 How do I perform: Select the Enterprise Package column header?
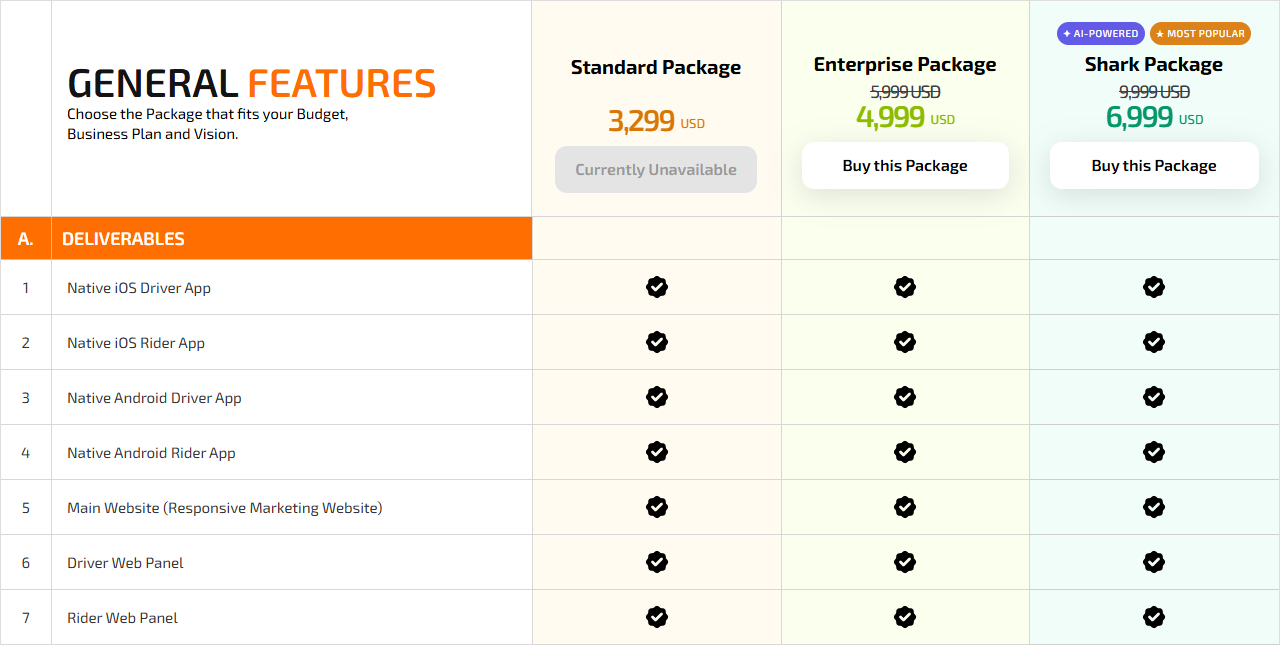tap(904, 63)
